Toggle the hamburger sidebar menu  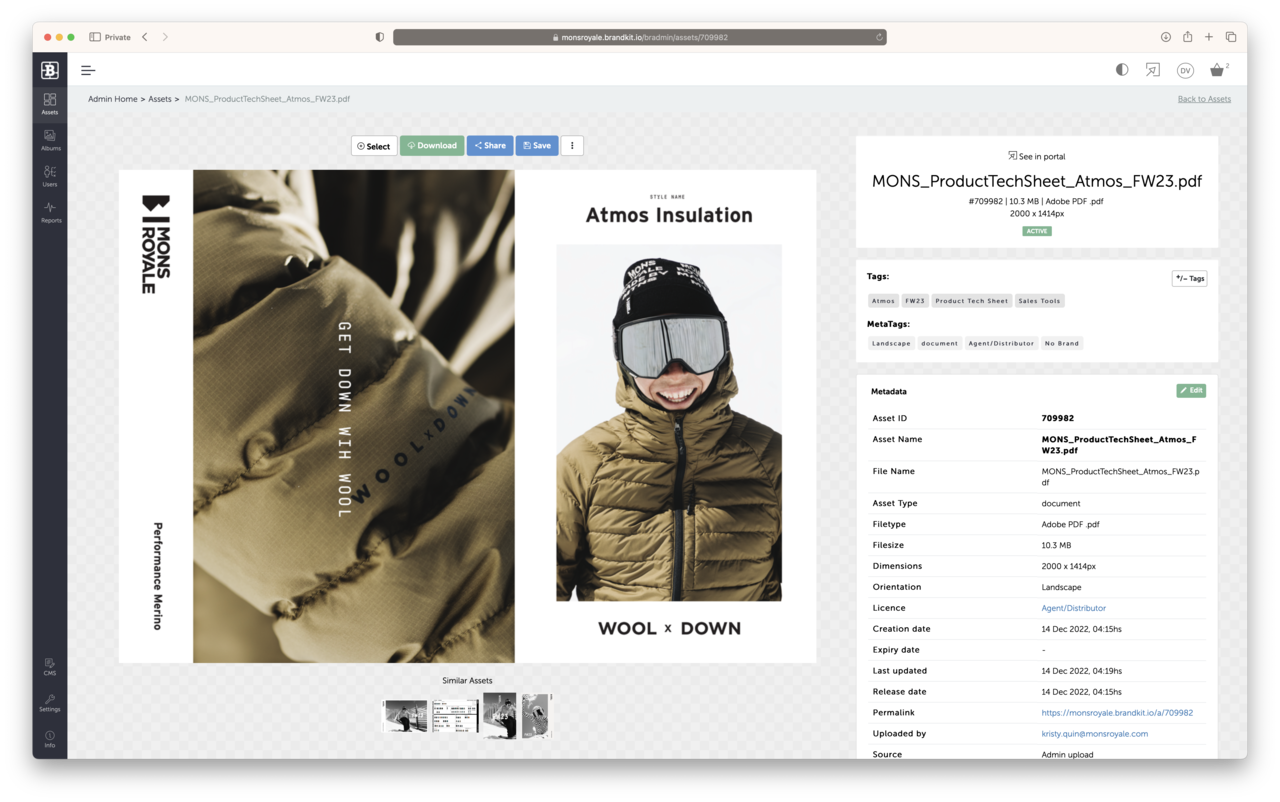click(x=88, y=70)
